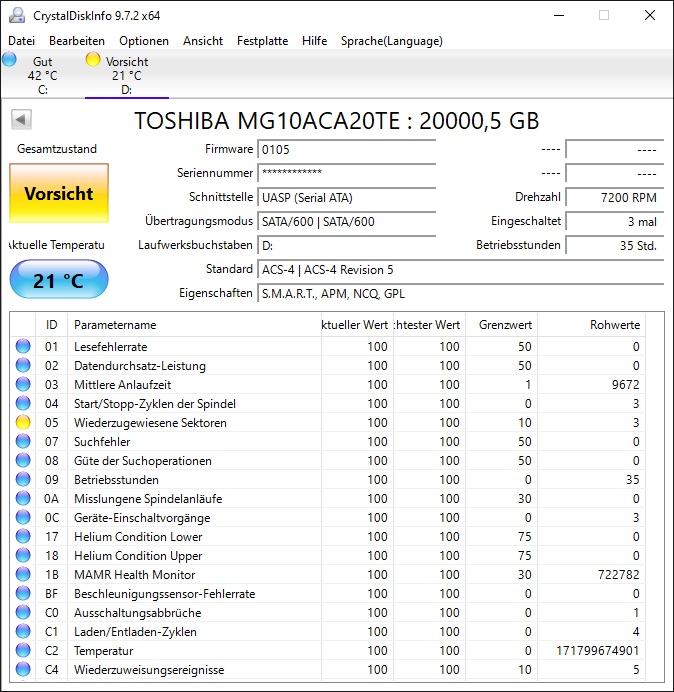Click raw value 722782
674x692 pixels.
point(618,575)
